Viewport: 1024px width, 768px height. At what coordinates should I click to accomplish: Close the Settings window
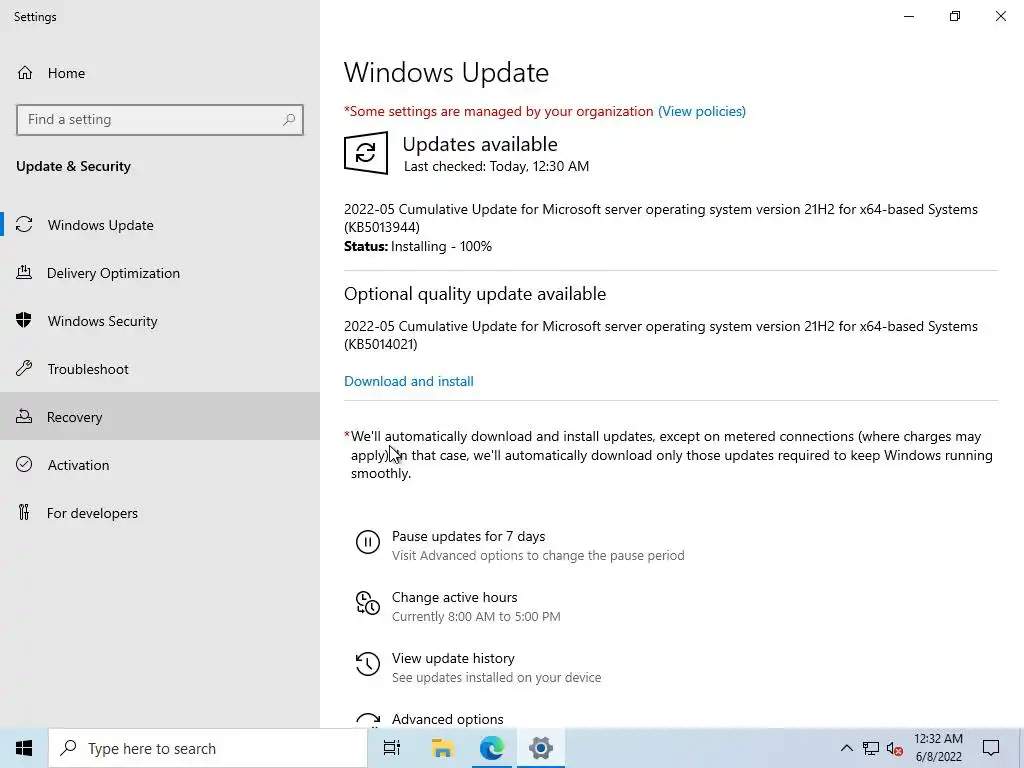[x=1000, y=16]
